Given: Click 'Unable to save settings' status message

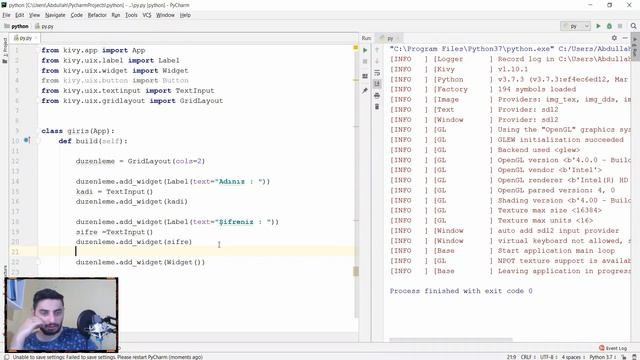Looking at the screenshot, I should [x=107, y=357].
